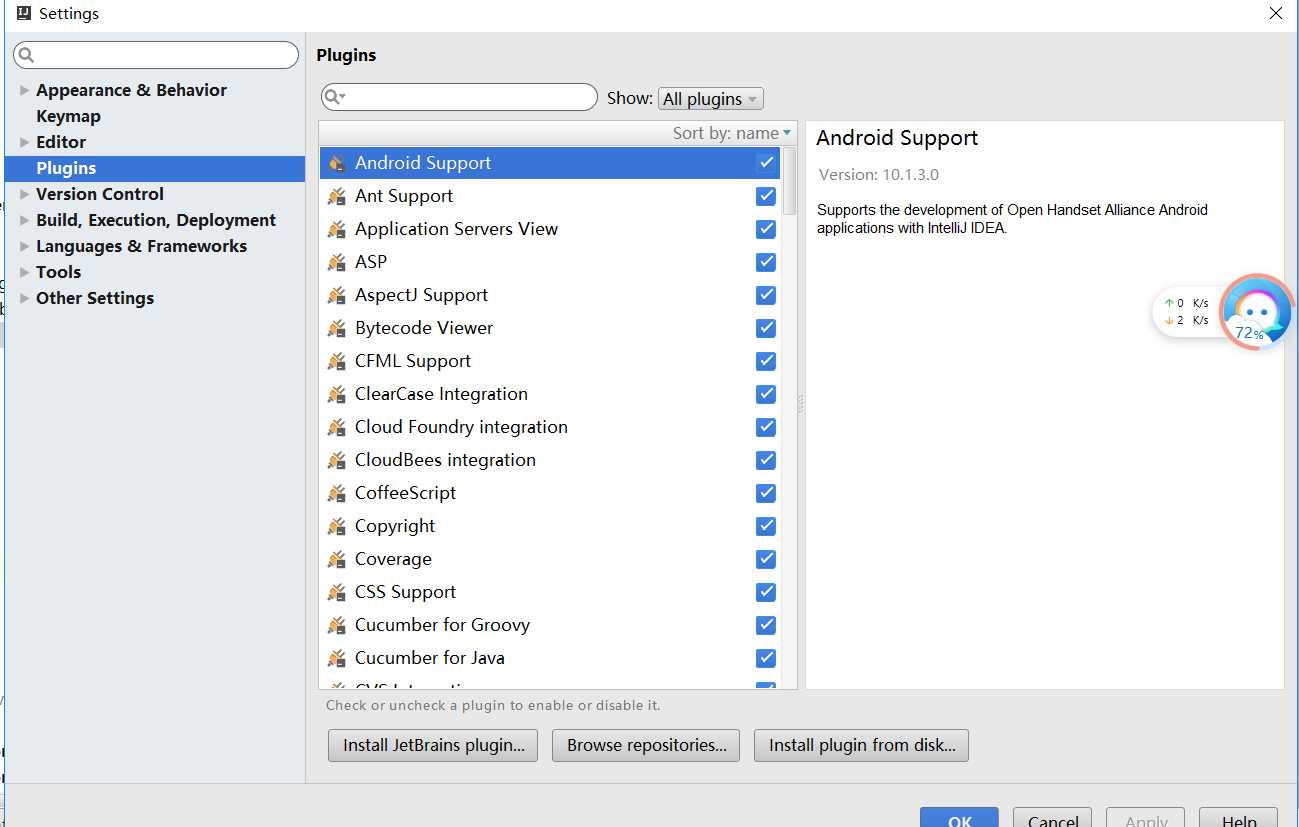Click the Cucumber for Groovy plugin icon

tap(336, 625)
